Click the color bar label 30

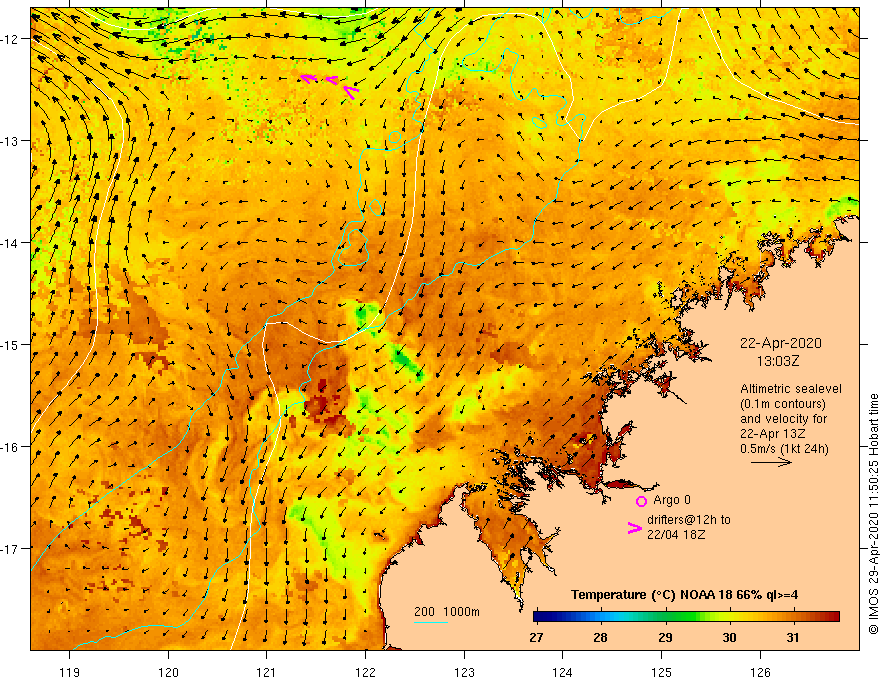pyautogui.click(x=729, y=637)
